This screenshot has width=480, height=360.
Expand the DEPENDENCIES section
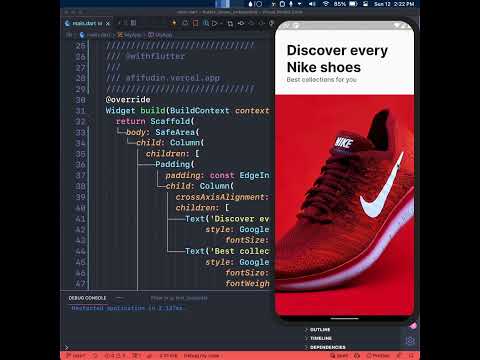pos(325,347)
